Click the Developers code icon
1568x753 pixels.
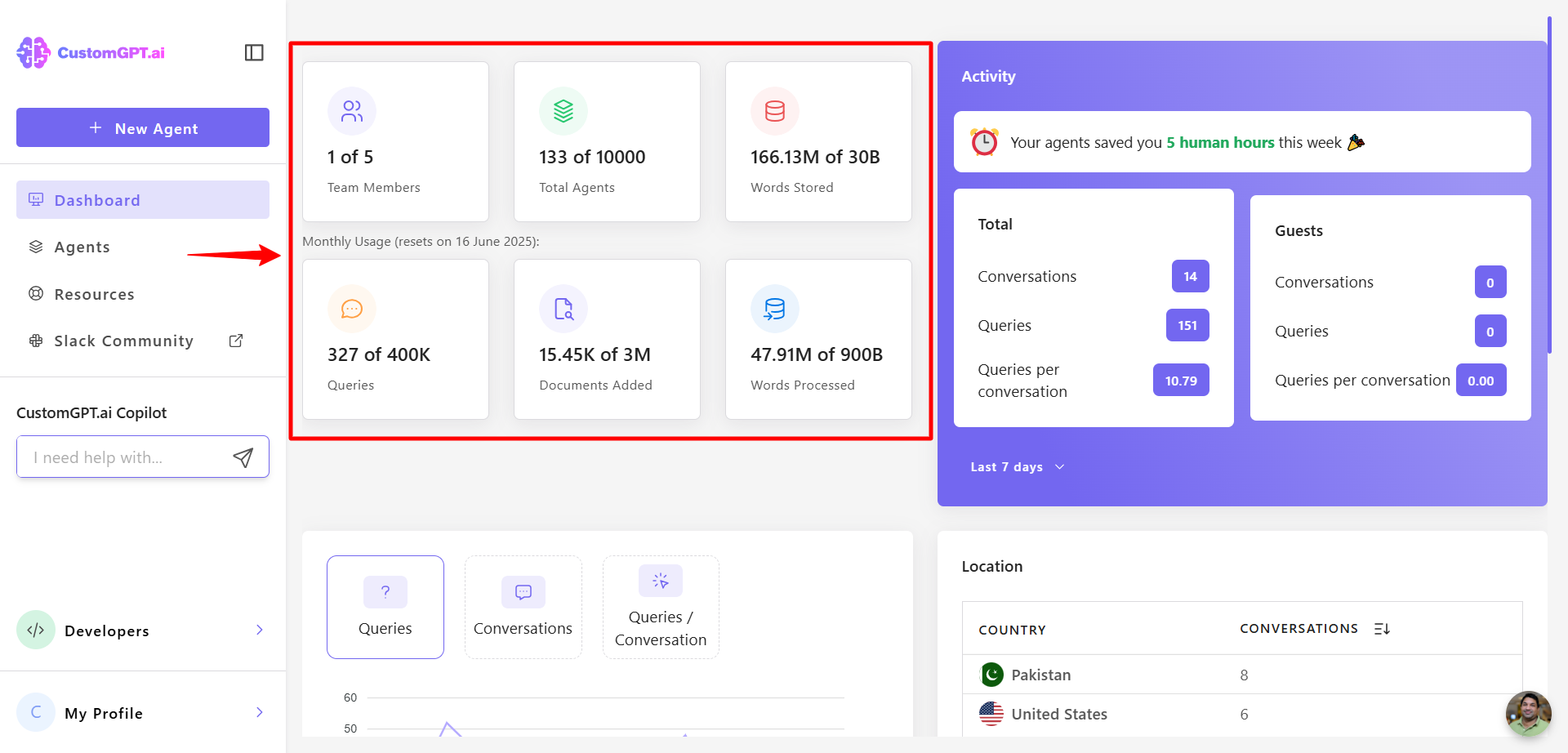[x=36, y=630]
